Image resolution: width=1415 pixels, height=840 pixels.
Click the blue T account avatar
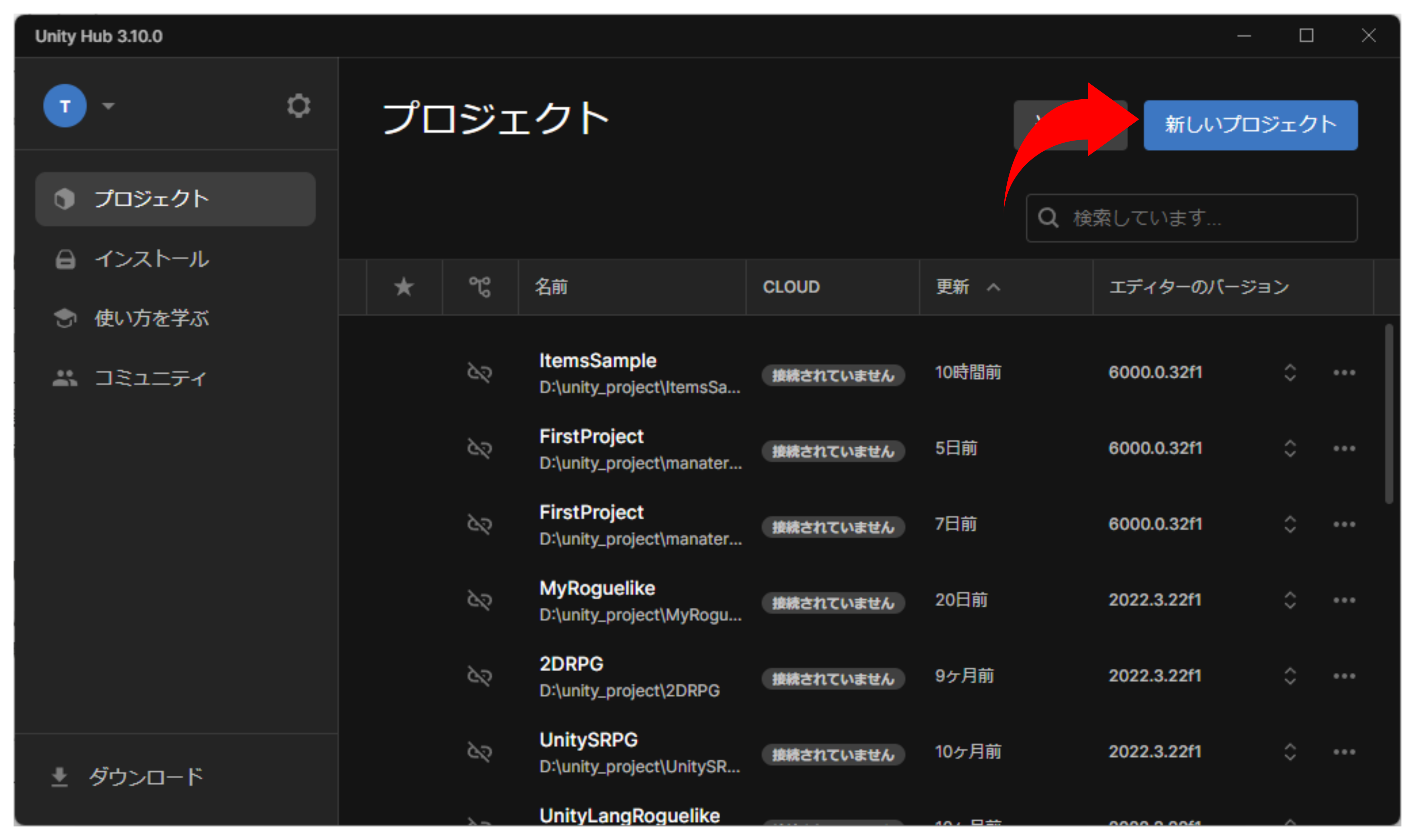coord(65,106)
